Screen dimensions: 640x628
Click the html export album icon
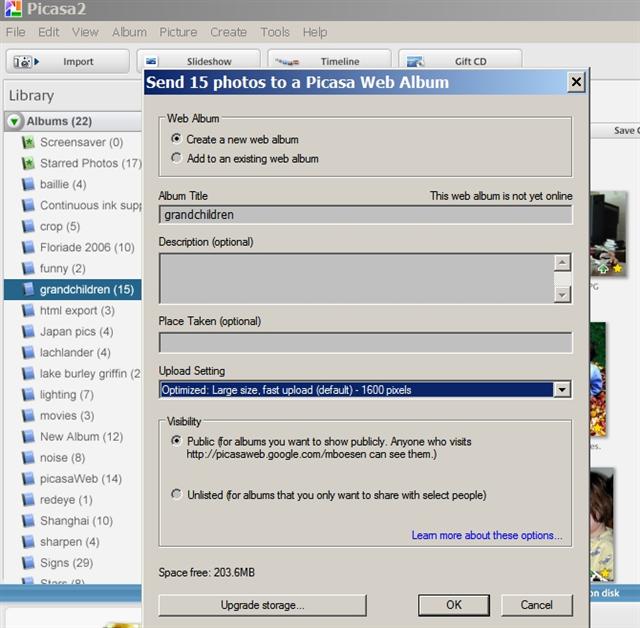28,311
